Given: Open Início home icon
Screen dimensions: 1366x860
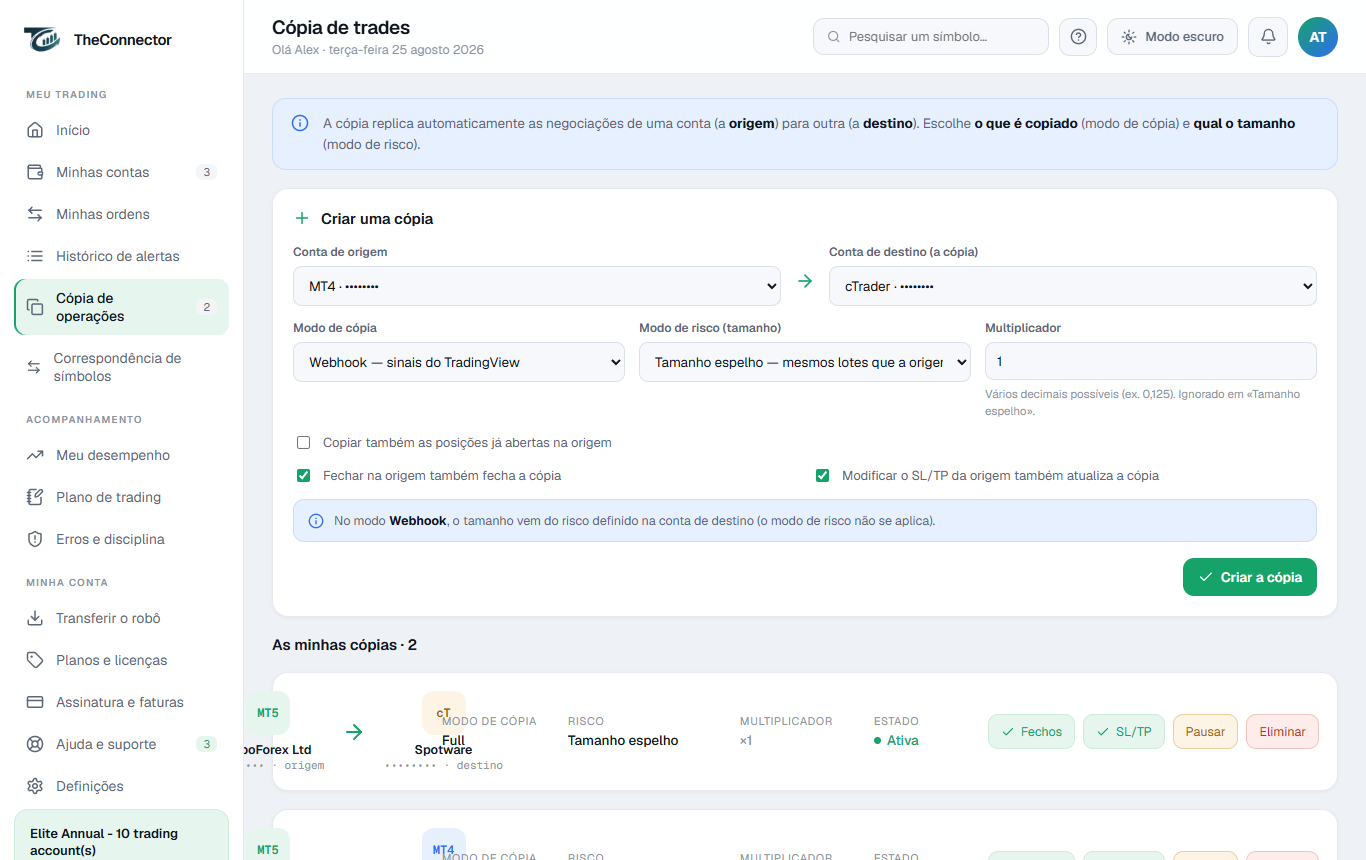Looking at the screenshot, I should [x=35, y=130].
